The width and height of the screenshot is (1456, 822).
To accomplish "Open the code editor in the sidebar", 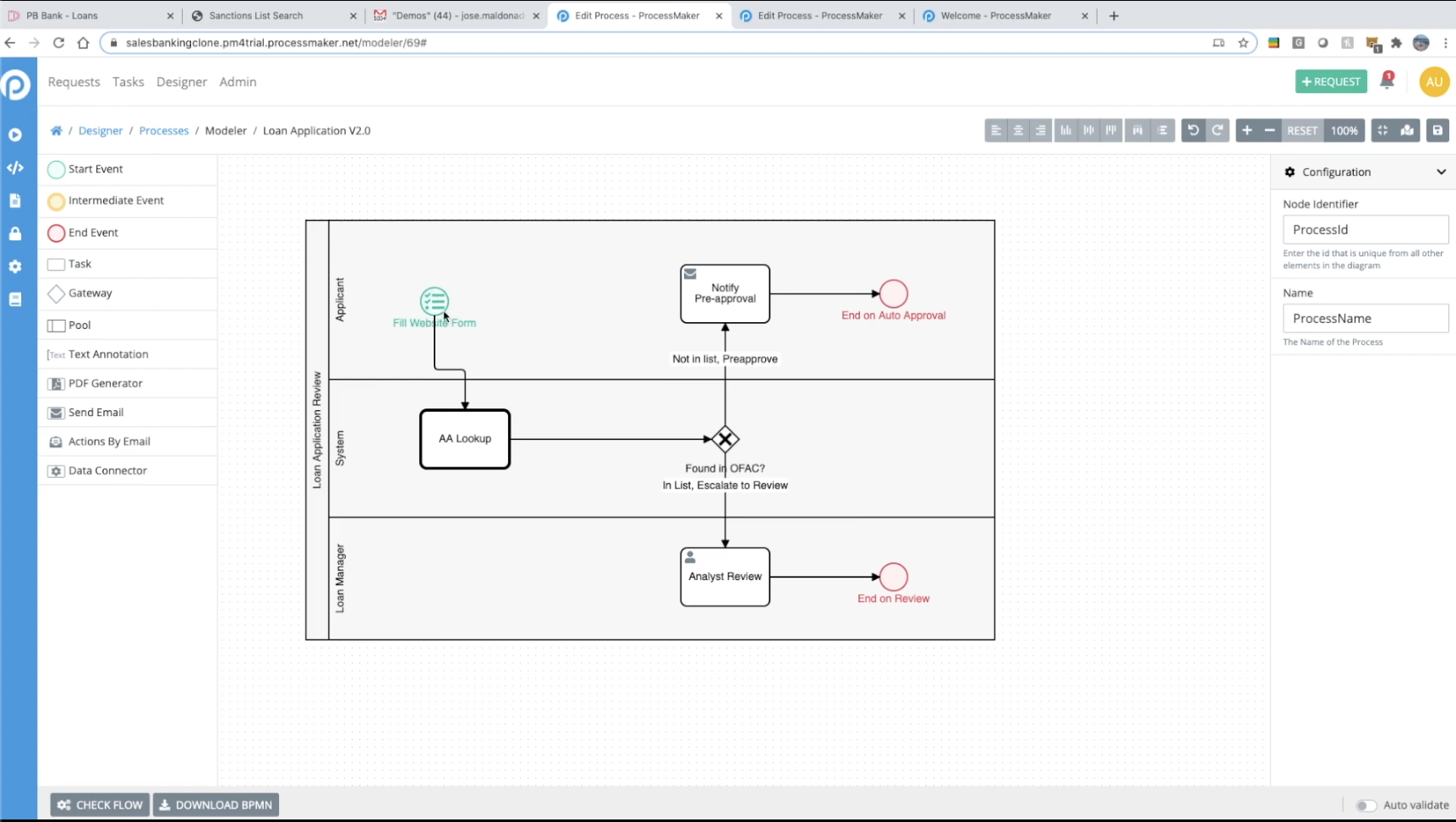I will [15, 167].
